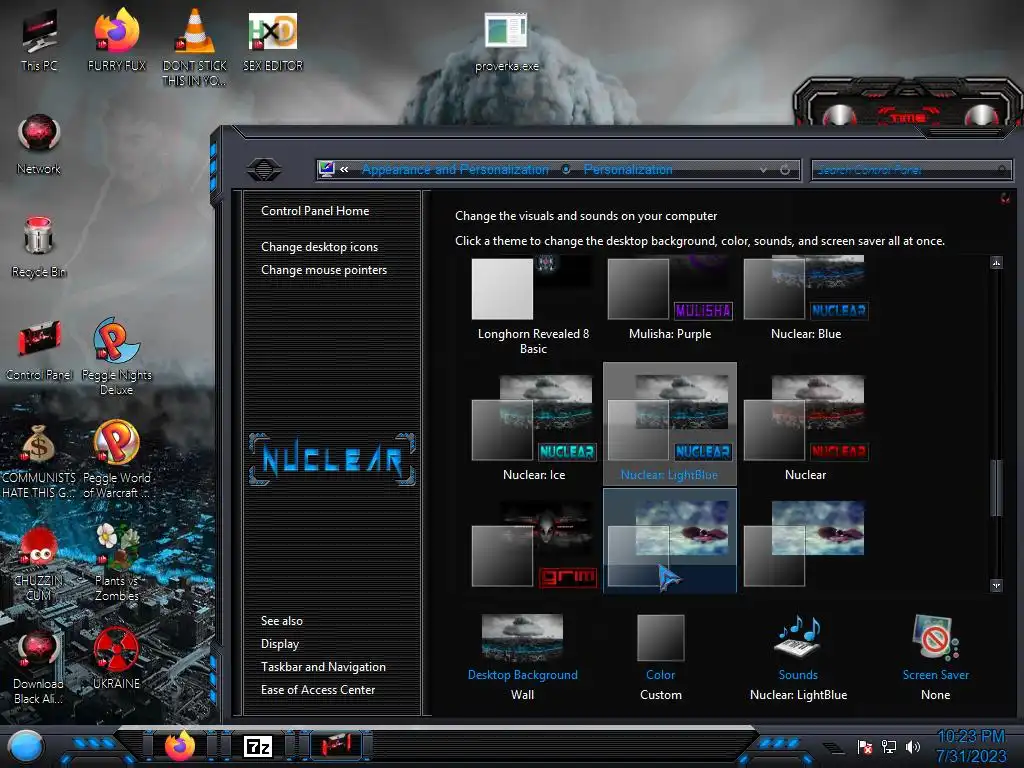The width and height of the screenshot is (1024, 768).
Task: Launch the CHUZZIN CUM game shortcut
Action: 39,563
